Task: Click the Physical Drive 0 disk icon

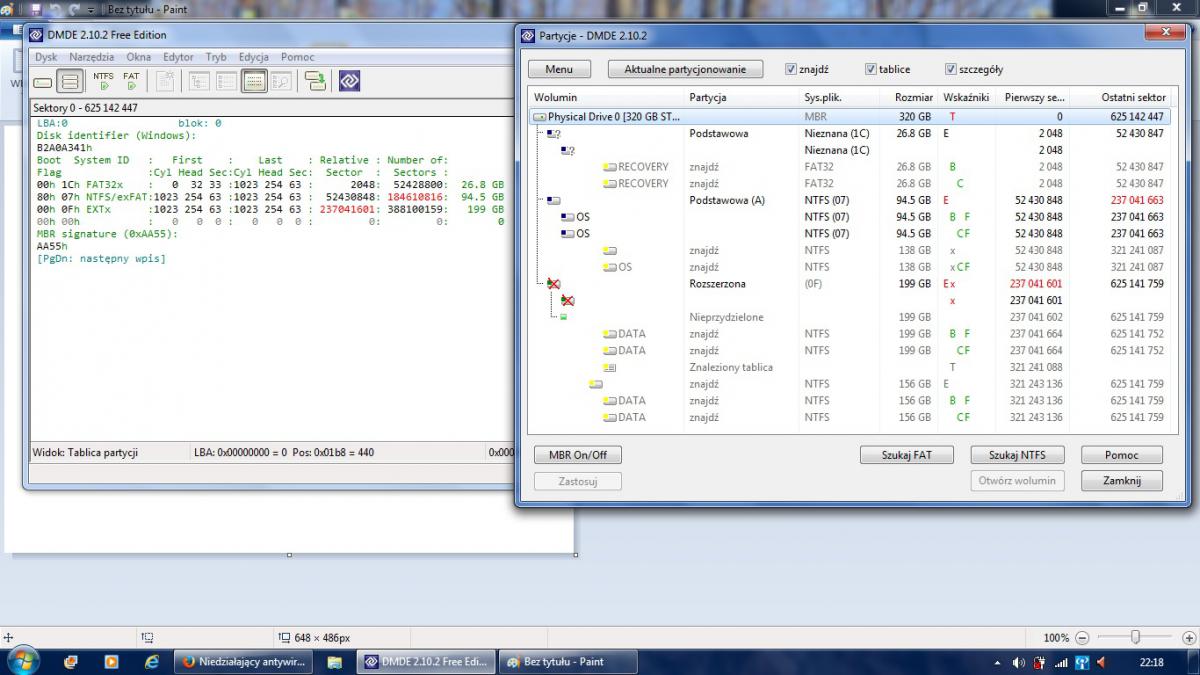Action: tap(540, 117)
